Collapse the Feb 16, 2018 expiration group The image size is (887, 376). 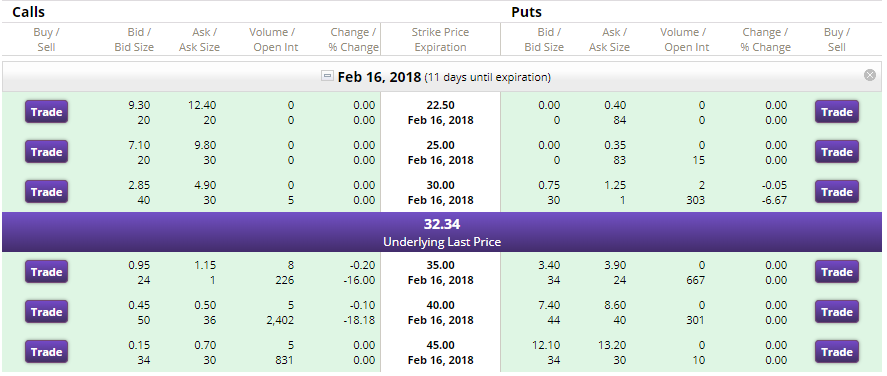pyautogui.click(x=327, y=76)
